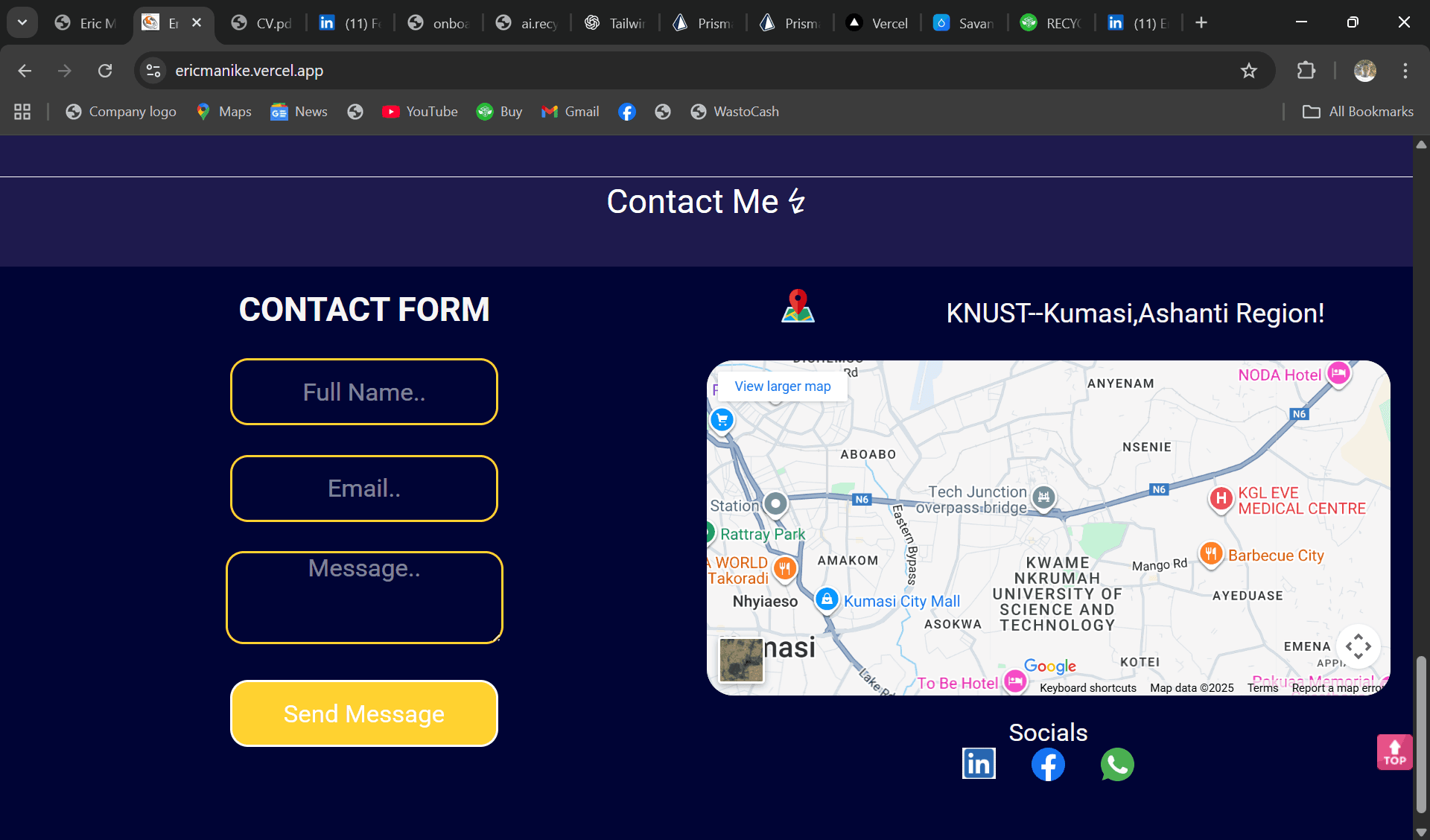Viewport: 1430px width, 840px height.
Task: Click the map pan control on Google Maps
Action: [x=1358, y=646]
